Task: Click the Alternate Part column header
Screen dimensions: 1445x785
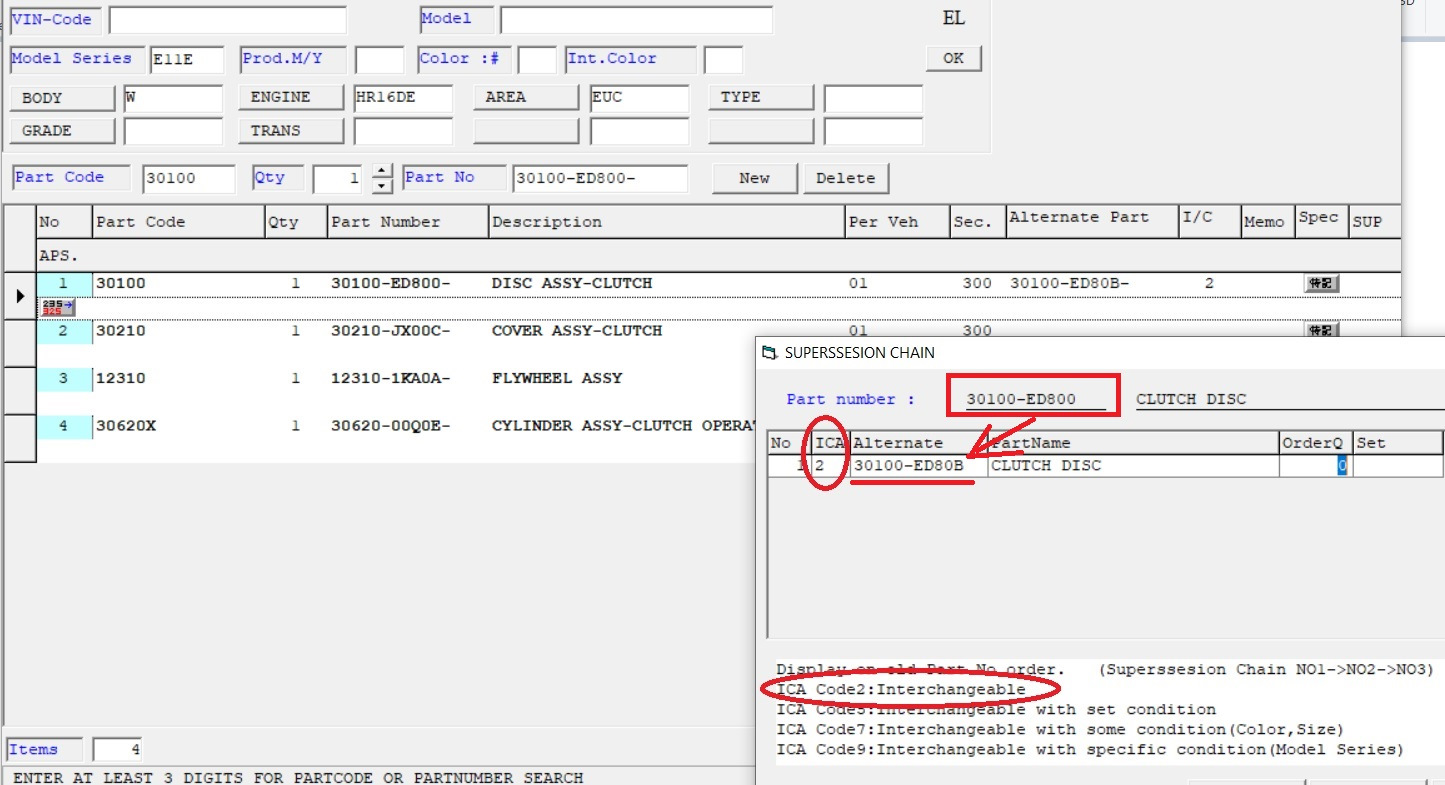Action: pos(1078,218)
